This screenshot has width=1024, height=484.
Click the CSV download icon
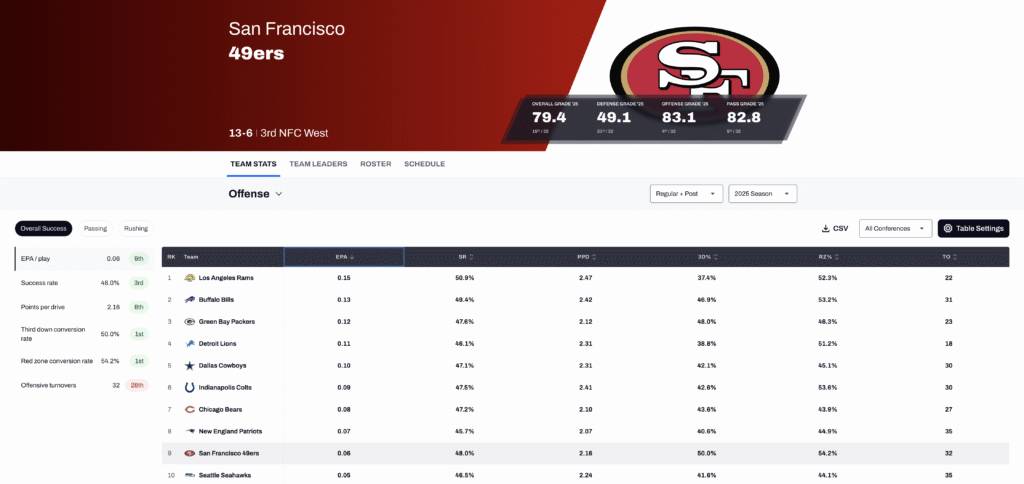[825, 229]
